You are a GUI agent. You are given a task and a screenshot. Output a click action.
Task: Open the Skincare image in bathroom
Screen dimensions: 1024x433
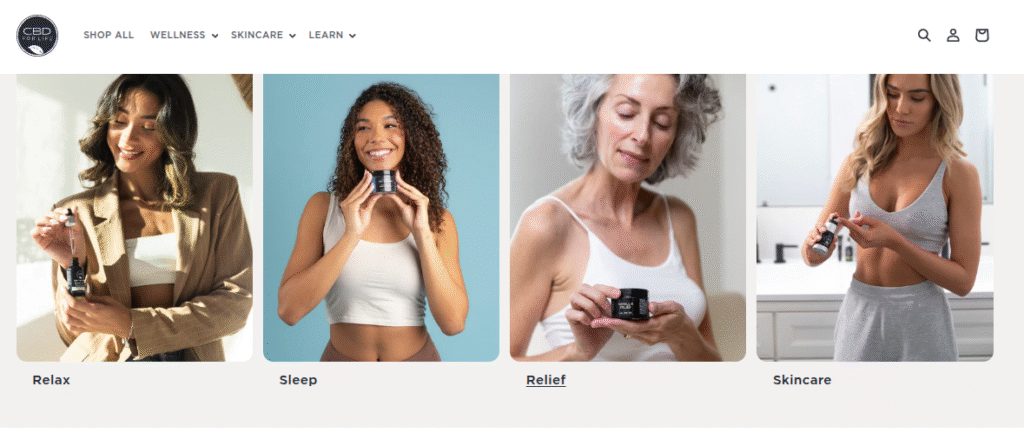[874, 217]
